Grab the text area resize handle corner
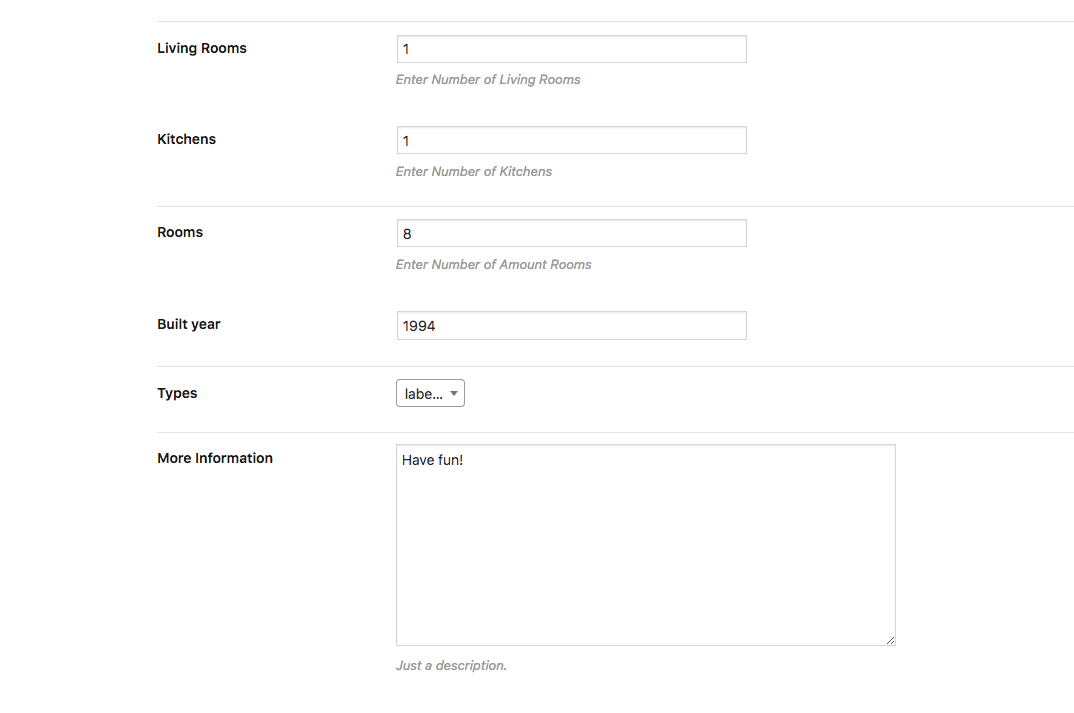This screenshot has width=1074, height=713. click(x=890, y=640)
